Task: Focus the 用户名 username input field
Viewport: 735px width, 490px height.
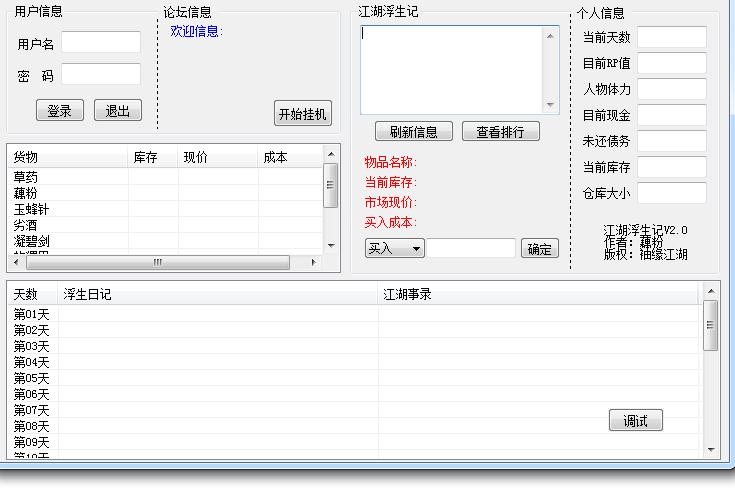Action: (x=101, y=42)
